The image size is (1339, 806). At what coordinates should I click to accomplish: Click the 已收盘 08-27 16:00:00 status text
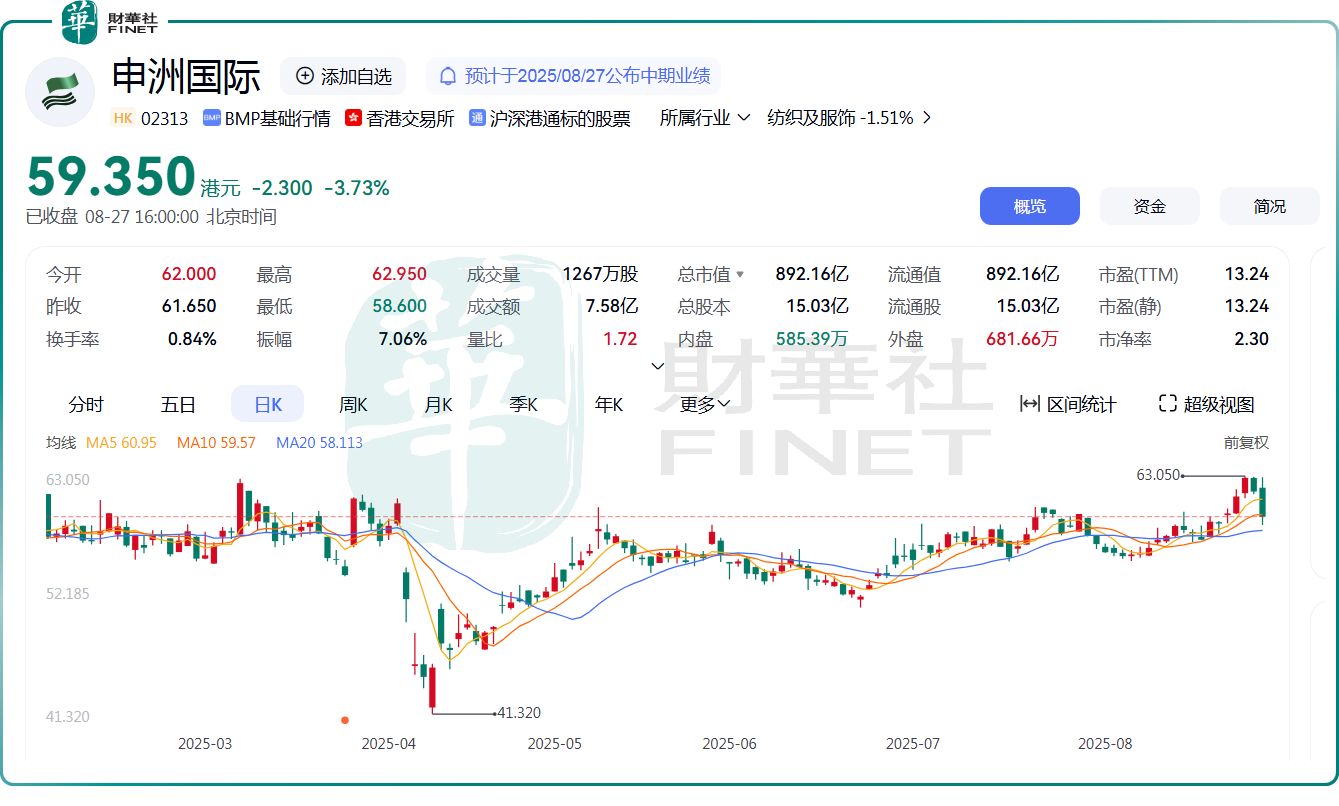[151, 217]
